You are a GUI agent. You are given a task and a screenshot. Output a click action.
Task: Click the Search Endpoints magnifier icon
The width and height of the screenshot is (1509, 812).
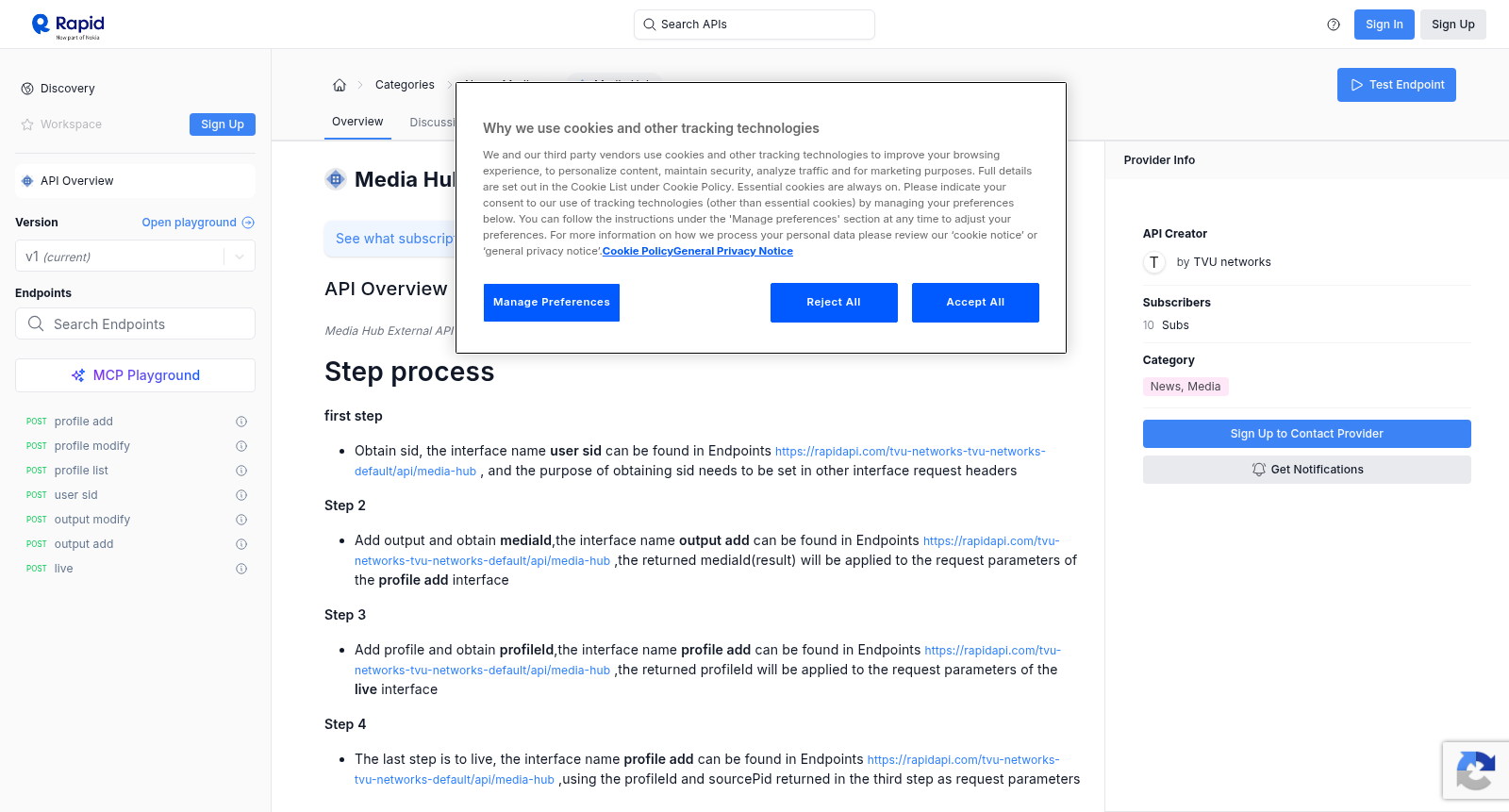[36, 323]
